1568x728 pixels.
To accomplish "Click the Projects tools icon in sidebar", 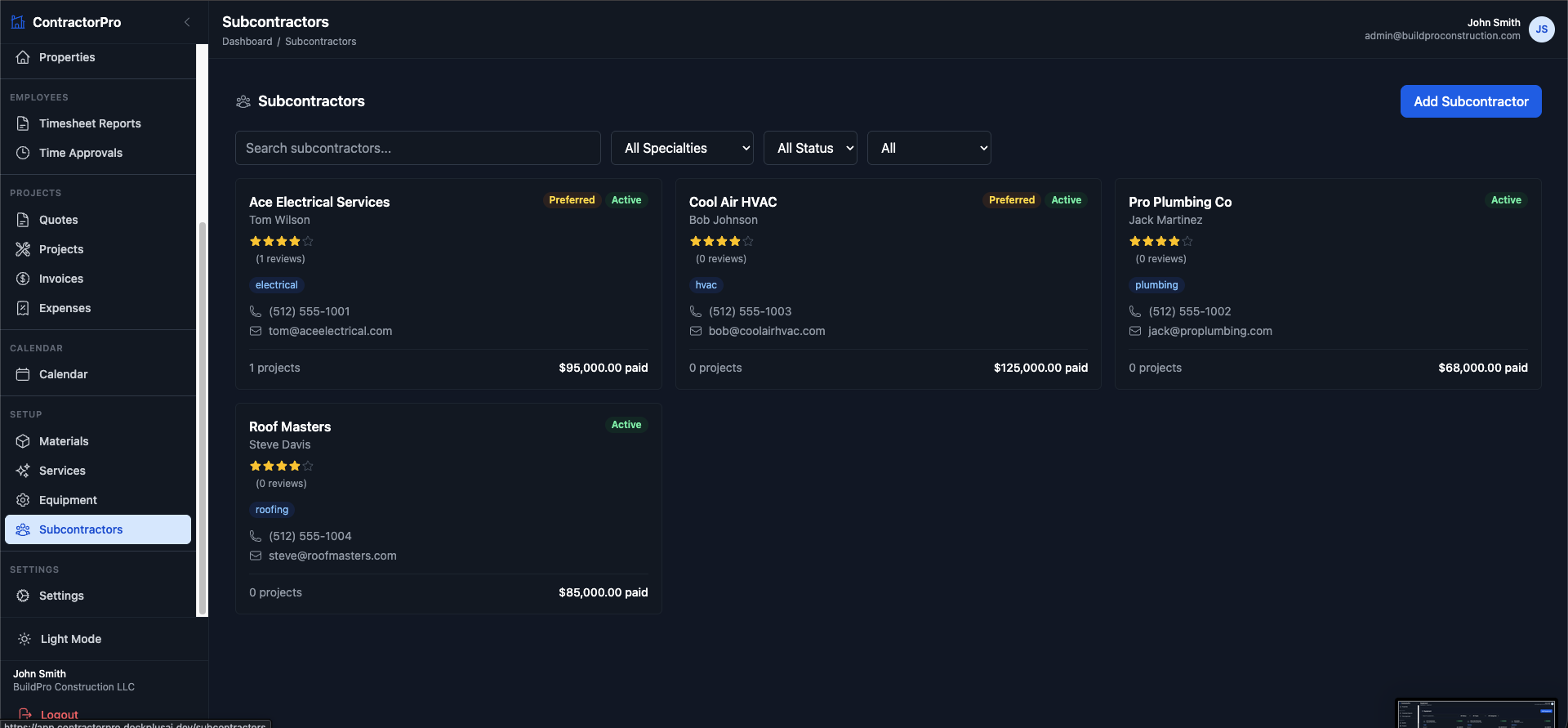I will coord(23,249).
